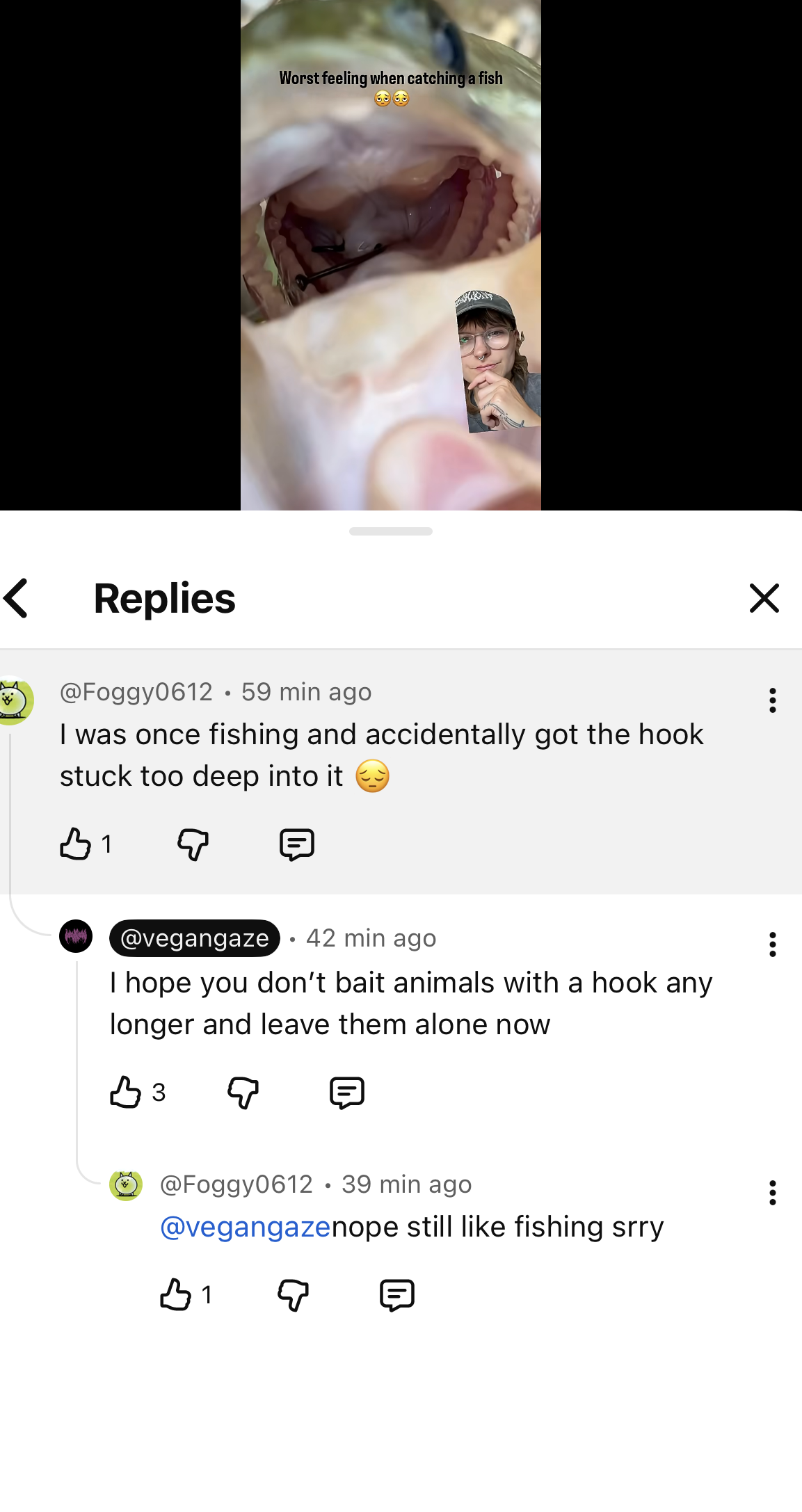Open three-dot menu on vegangaze's reply

(772, 944)
